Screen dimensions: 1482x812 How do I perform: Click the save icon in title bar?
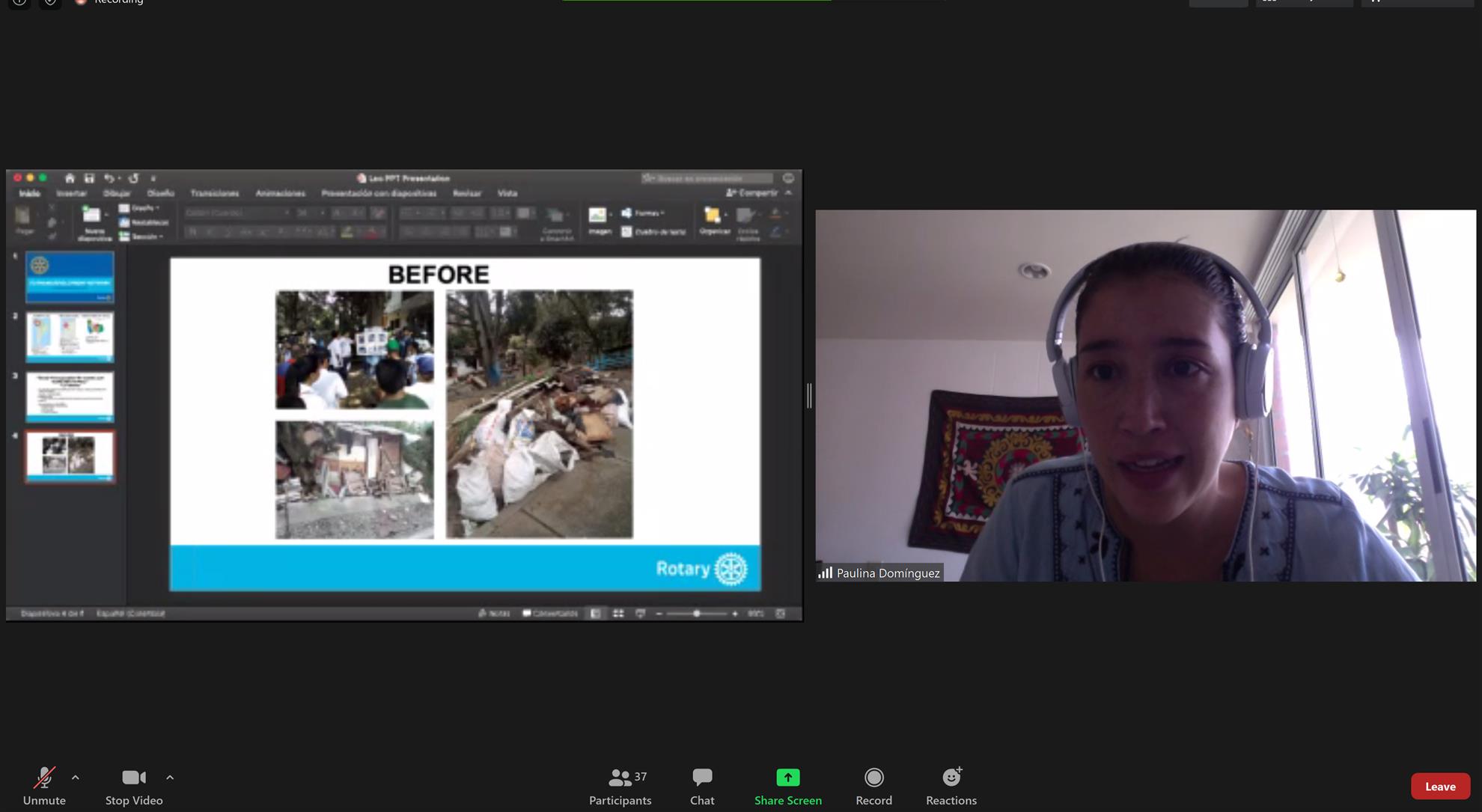[x=89, y=178]
